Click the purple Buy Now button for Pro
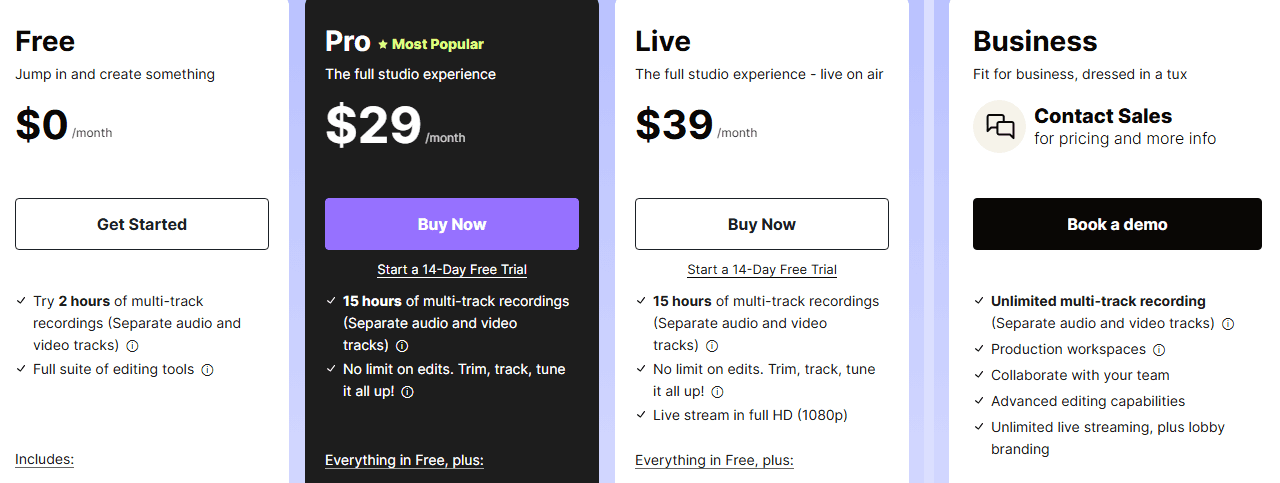 [452, 224]
